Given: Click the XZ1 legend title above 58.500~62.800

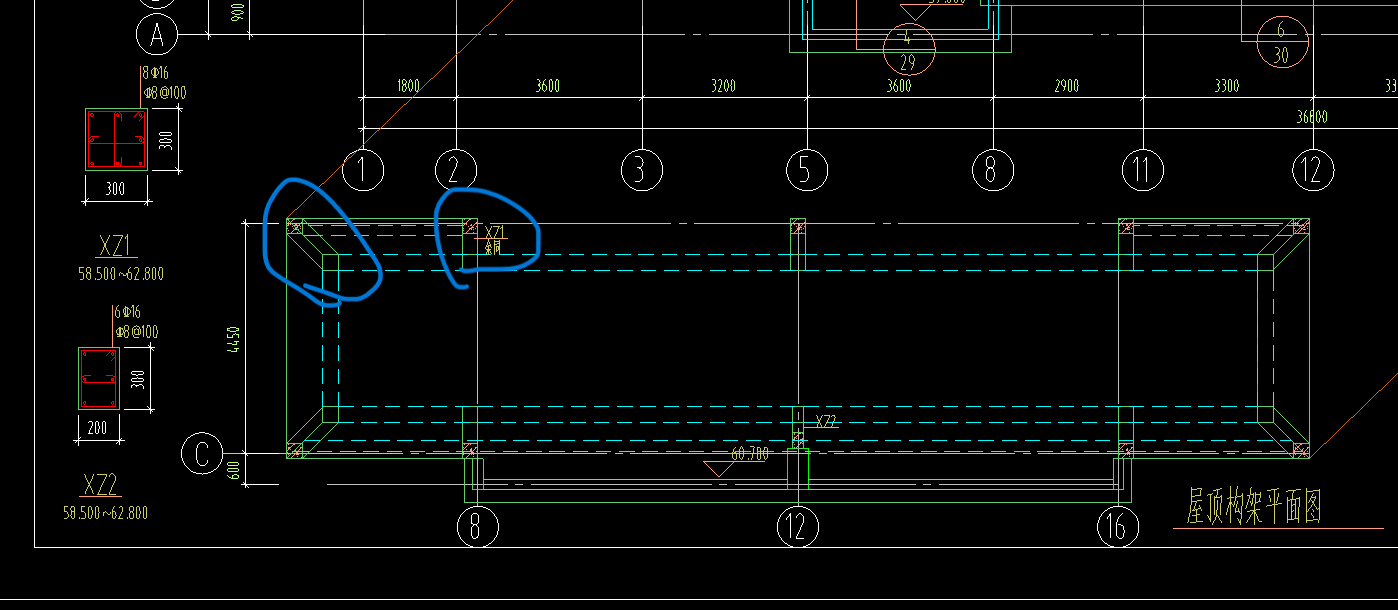Looking at the screenshot, I should [x=117, y=246].
